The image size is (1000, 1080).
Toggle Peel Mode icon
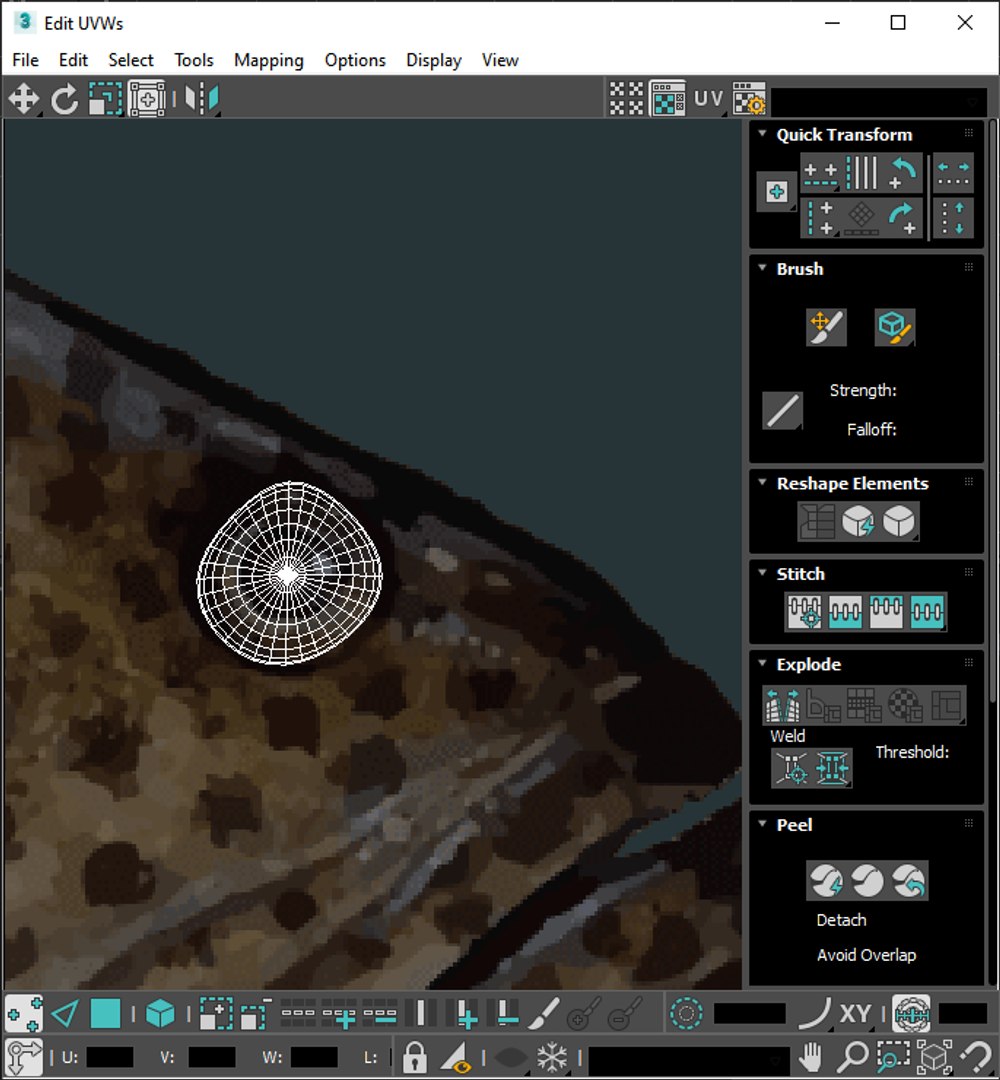pyautogui.click(x=867, y=880)
